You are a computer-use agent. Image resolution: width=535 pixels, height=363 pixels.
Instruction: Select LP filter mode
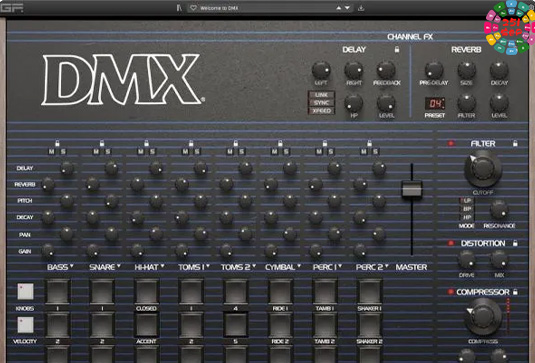pyautogui.click(x=467, y=200)
